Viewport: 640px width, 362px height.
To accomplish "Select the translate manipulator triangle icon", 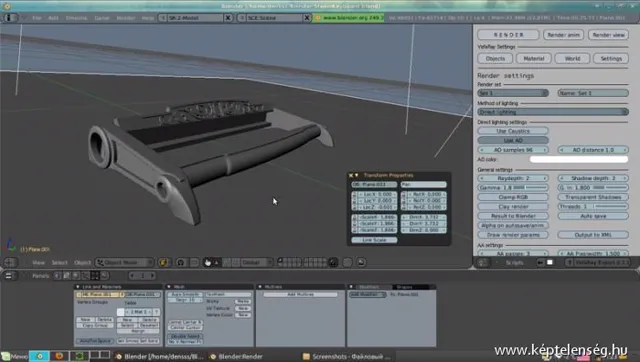I will click(x=217, y=262).
